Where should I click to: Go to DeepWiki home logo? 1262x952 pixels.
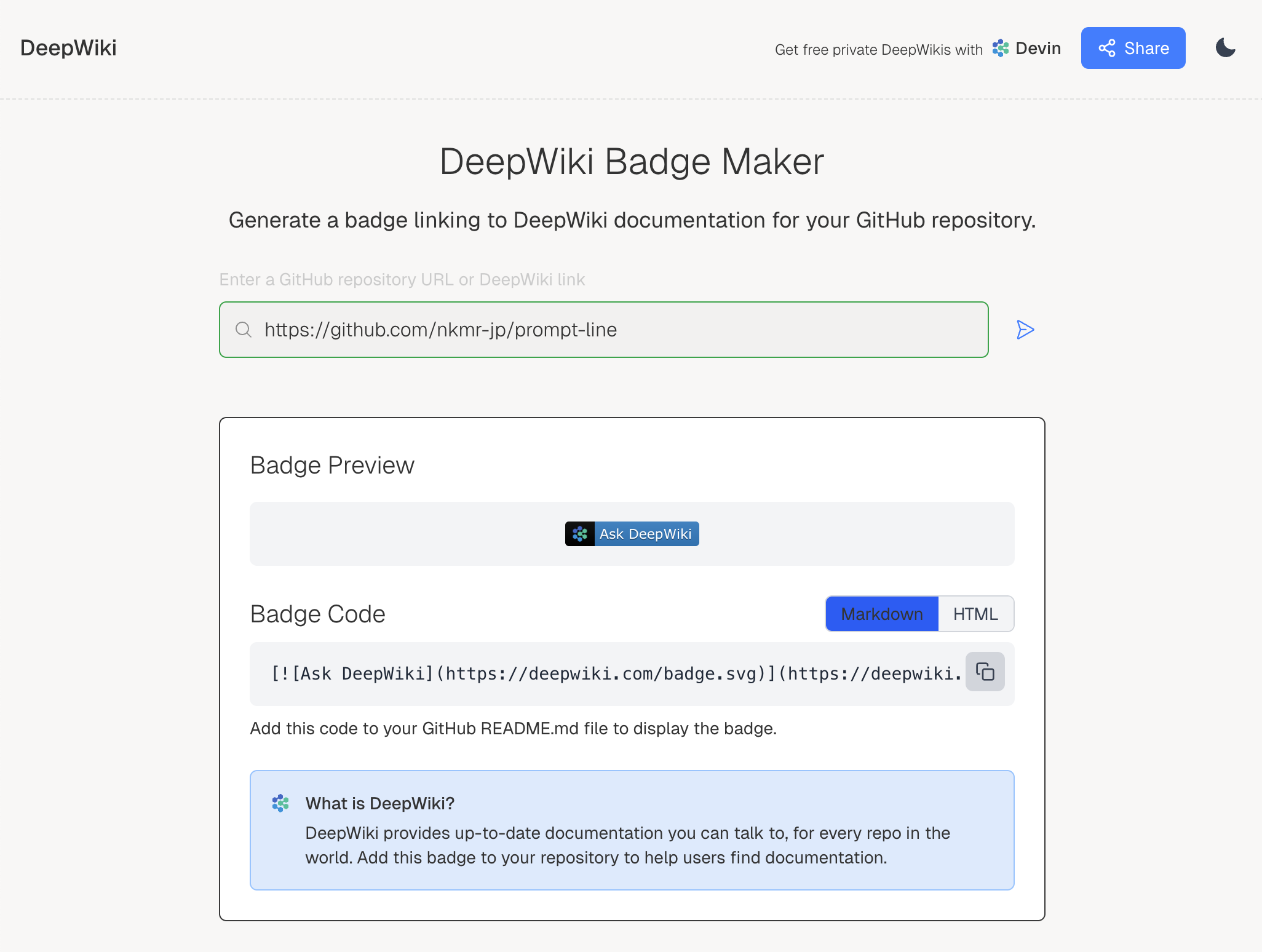point(68,48)
